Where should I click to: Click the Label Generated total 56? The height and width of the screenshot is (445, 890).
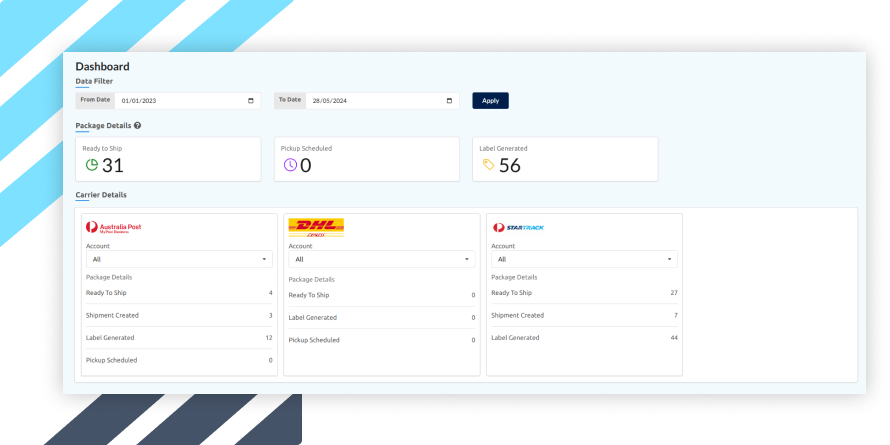tap(510, 165)
